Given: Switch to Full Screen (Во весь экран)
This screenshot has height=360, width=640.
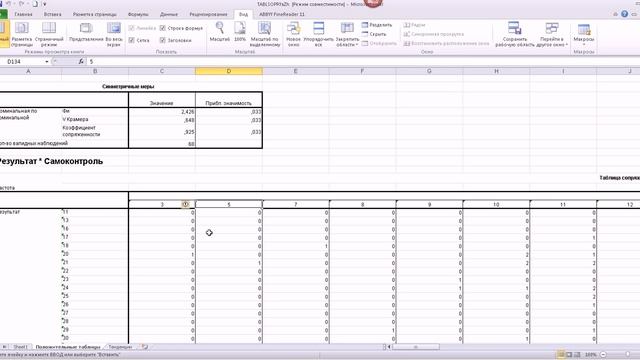Looking at the screenshot, I should click(x=114, y=34).
